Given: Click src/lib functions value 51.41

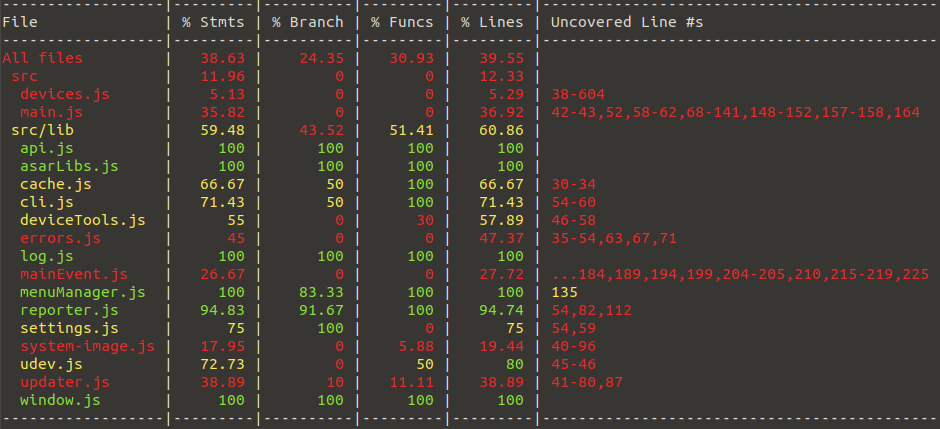Looking at the screenshot, I should 411,130.
